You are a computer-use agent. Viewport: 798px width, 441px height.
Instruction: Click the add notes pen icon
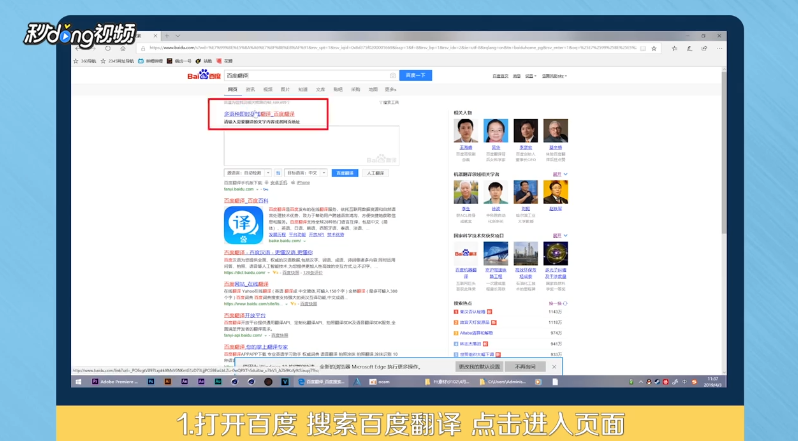click(x=689, y=48)
